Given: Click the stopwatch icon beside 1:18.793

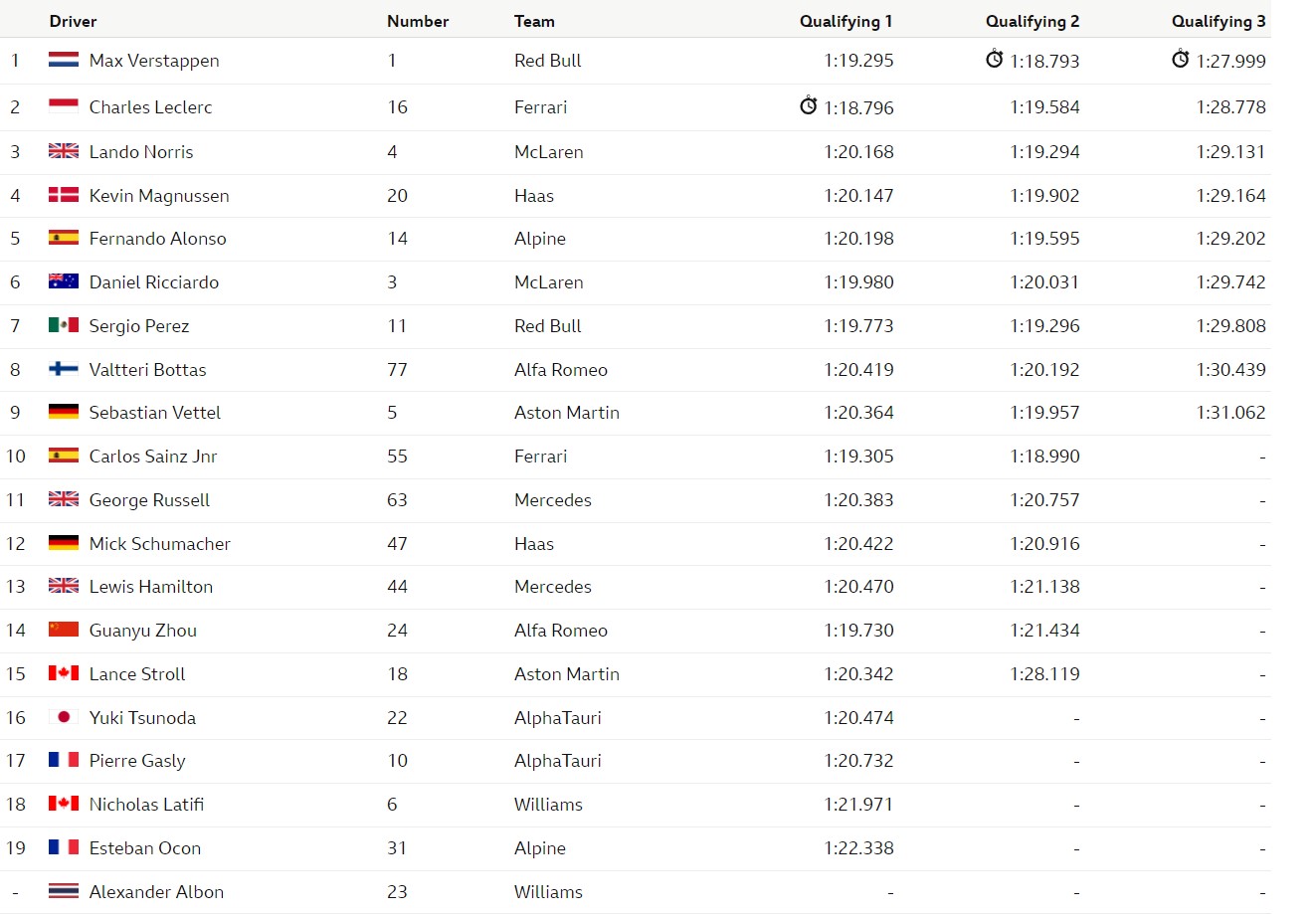Looking at the screenshot, I should (x=995, y=60).
